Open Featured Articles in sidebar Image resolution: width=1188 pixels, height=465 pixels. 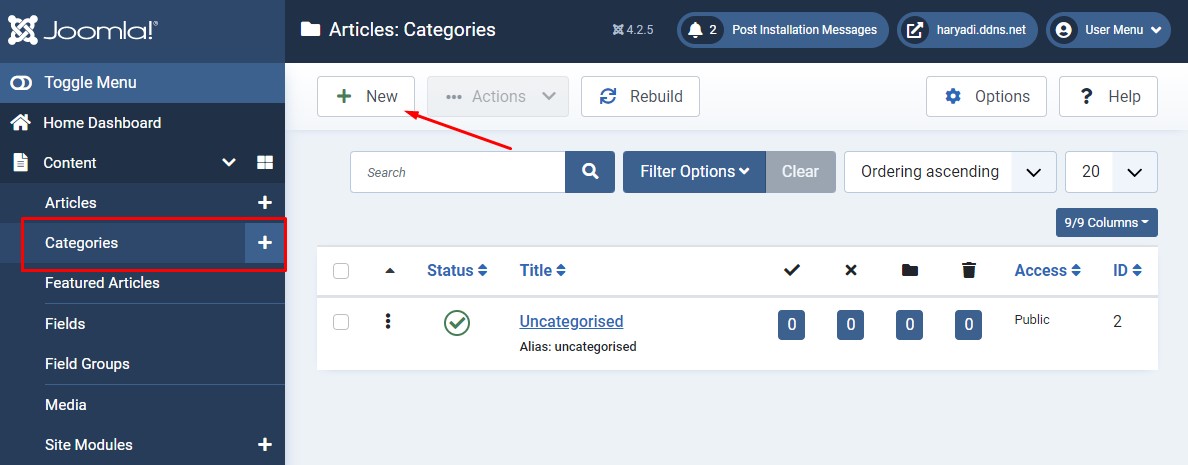pyautogui.click(x=102, y=283)
